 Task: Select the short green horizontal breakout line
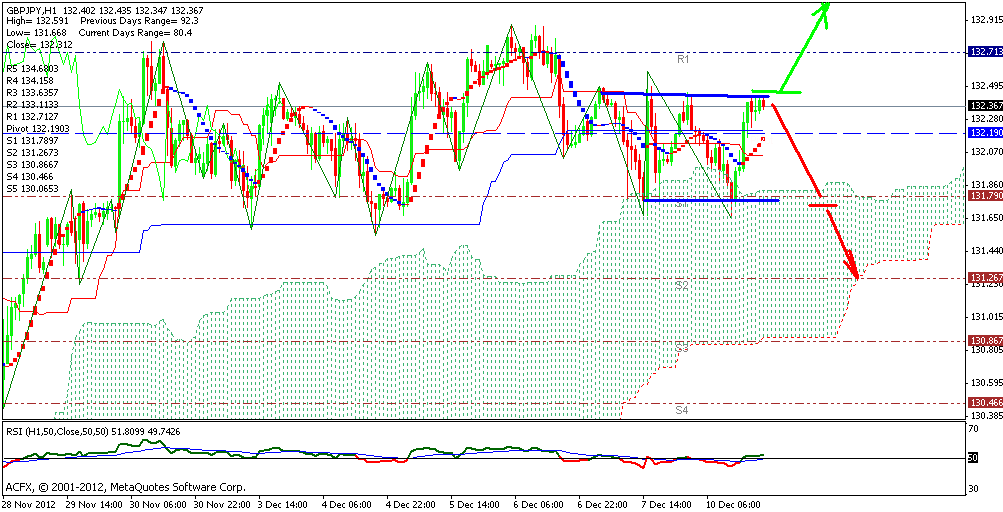point(776,92)
